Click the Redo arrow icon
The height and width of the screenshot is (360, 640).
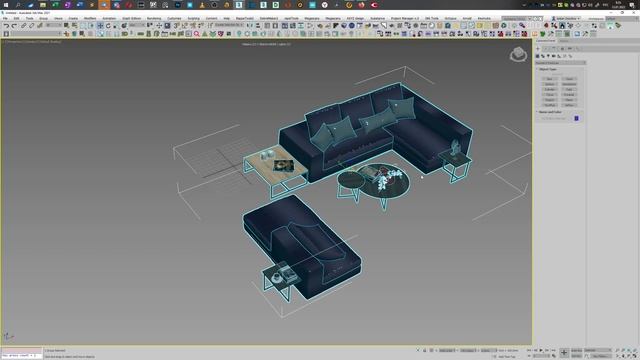[x=14, y=25]
